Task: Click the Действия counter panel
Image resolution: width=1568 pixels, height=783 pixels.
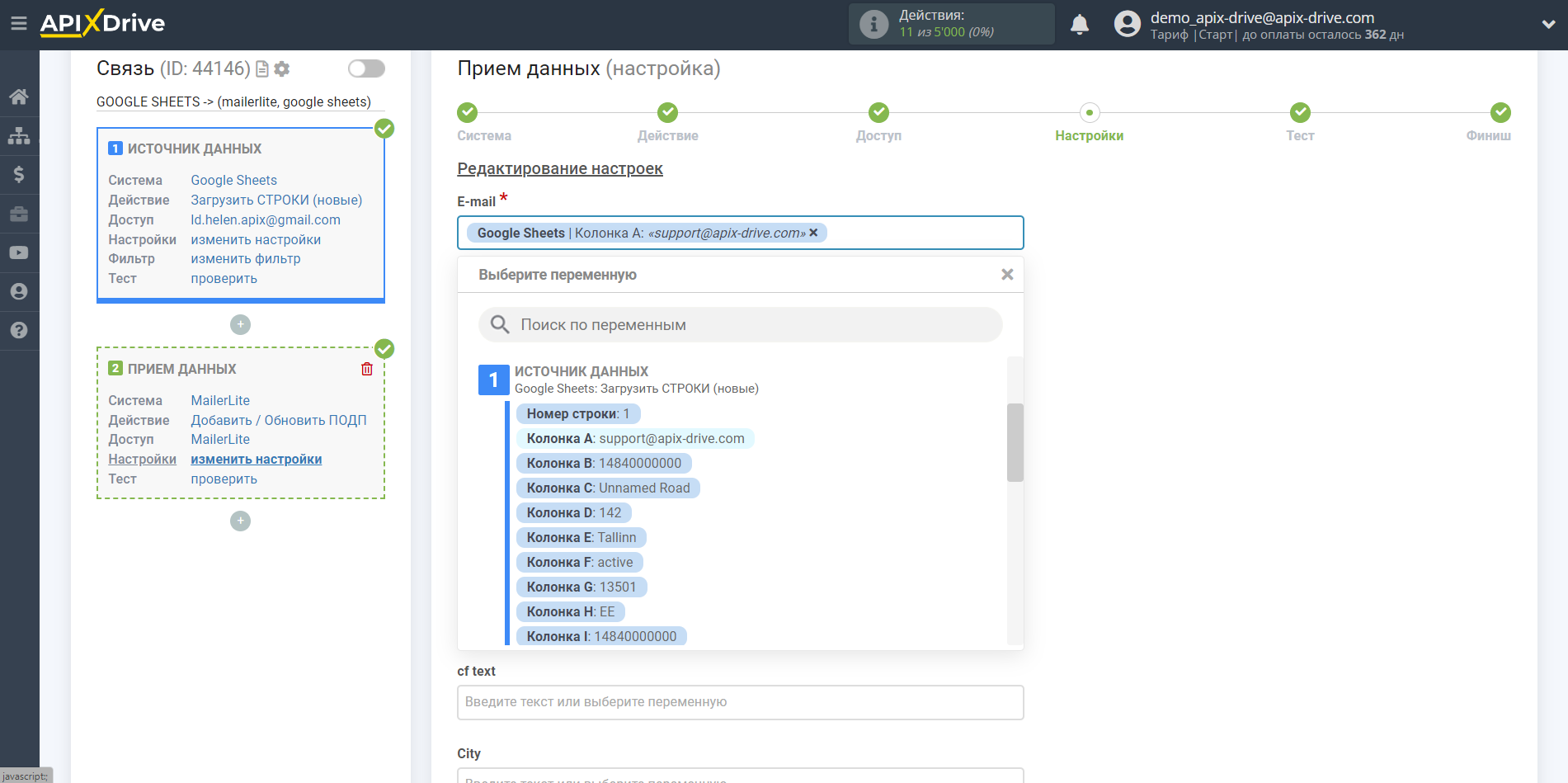Action: (952, 24)
